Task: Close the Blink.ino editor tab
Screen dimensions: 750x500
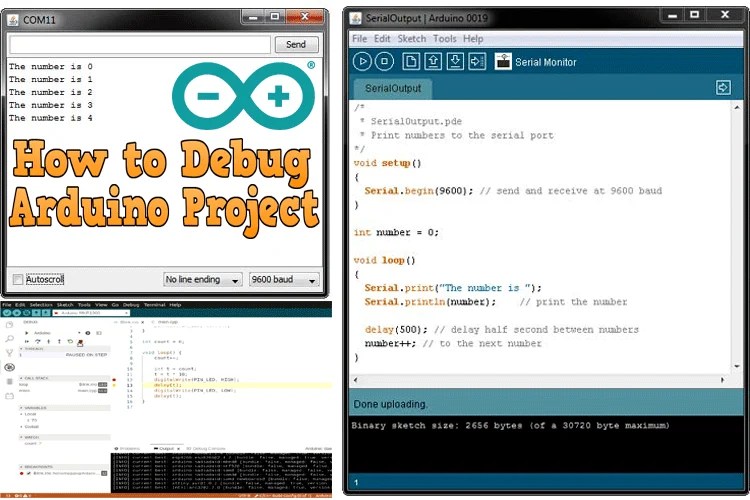Action: click(143, 322)
